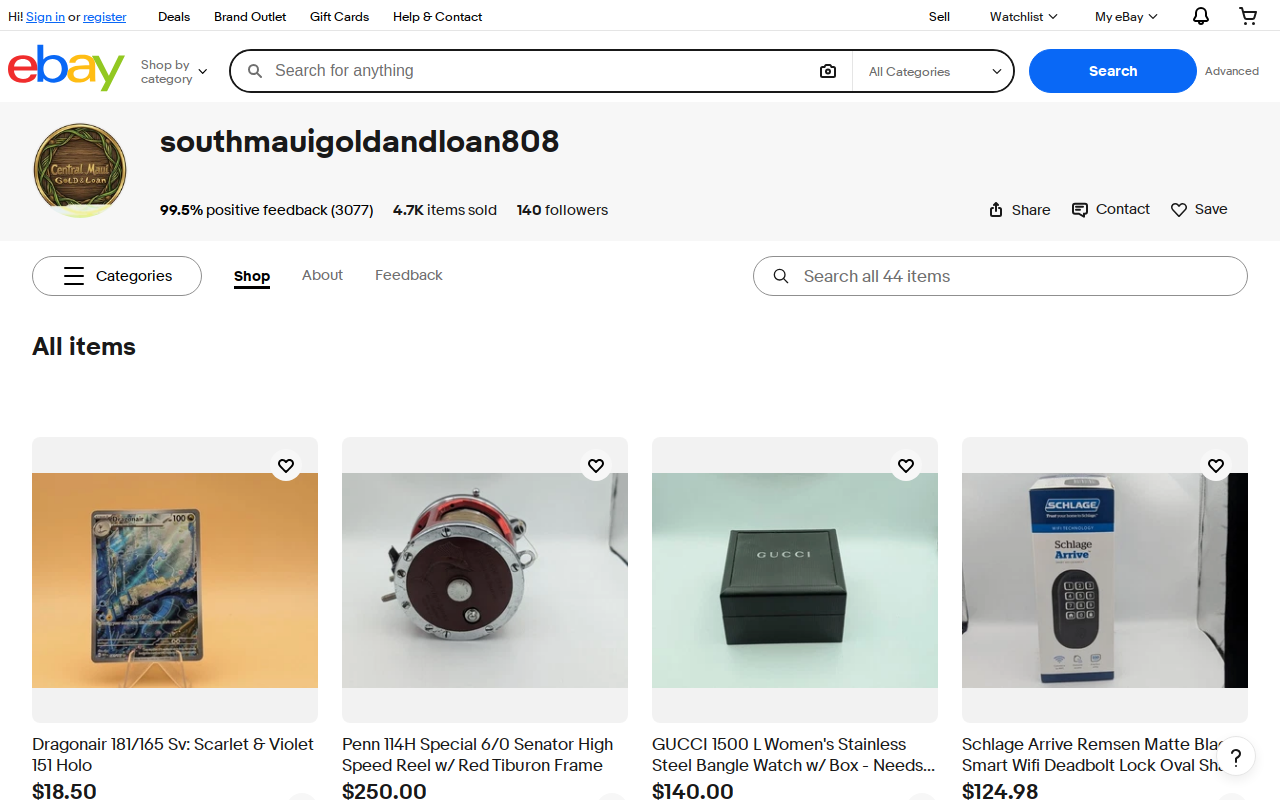Expand the My eBay dropdown
This screenshot has height=800, width=1280.
[x=1126, y=16]
